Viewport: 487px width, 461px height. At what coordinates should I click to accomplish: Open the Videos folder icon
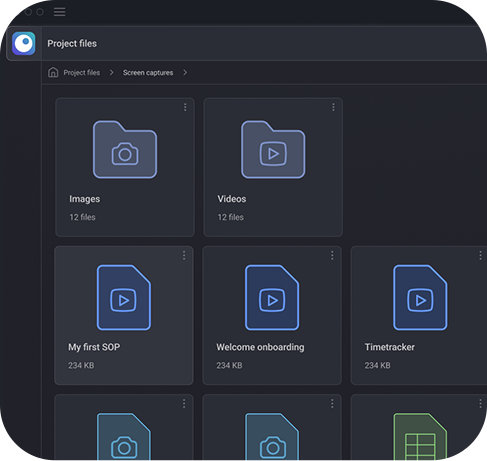point(273,149)
